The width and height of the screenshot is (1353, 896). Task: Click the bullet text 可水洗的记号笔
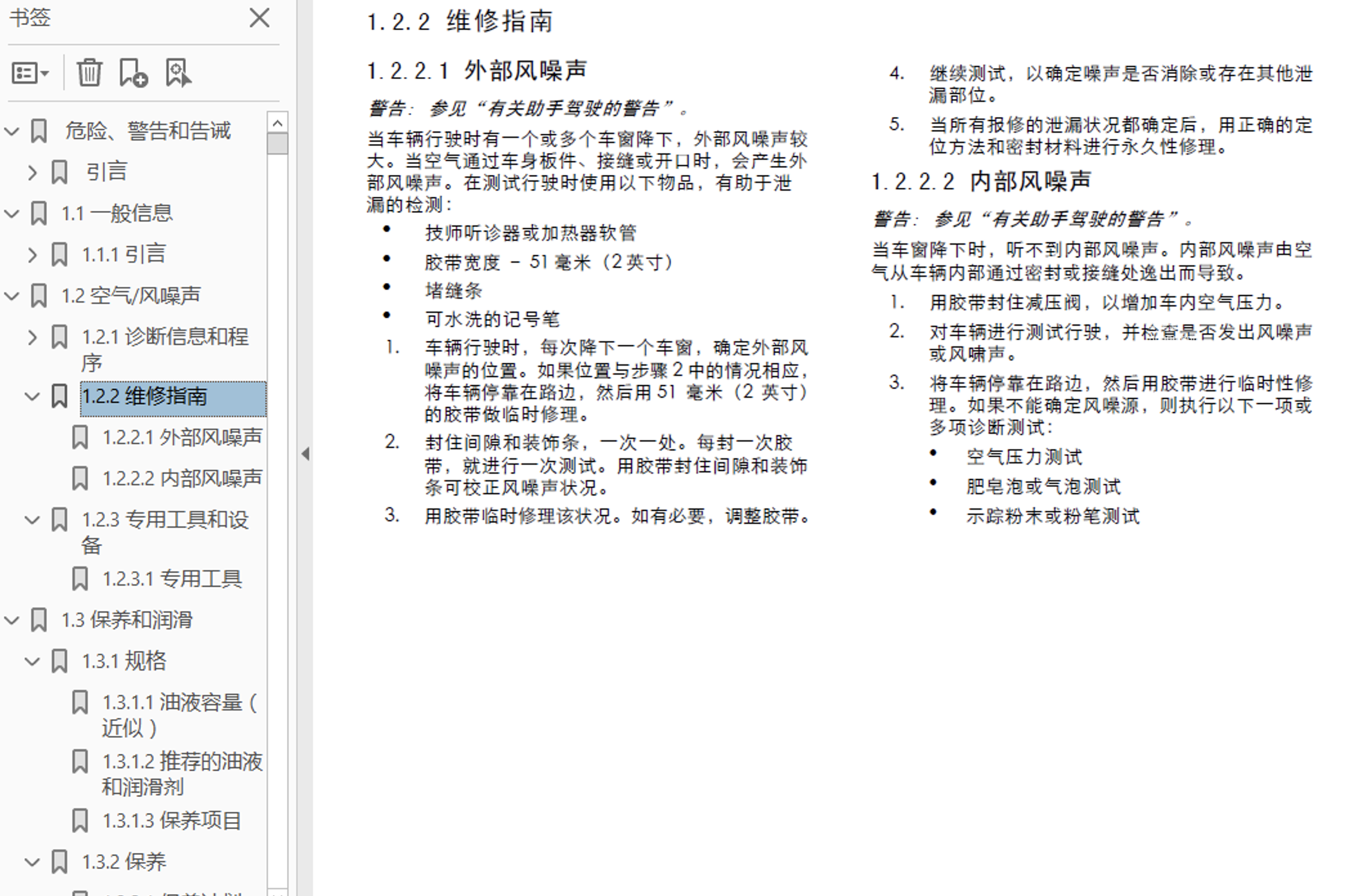[492, 320]
